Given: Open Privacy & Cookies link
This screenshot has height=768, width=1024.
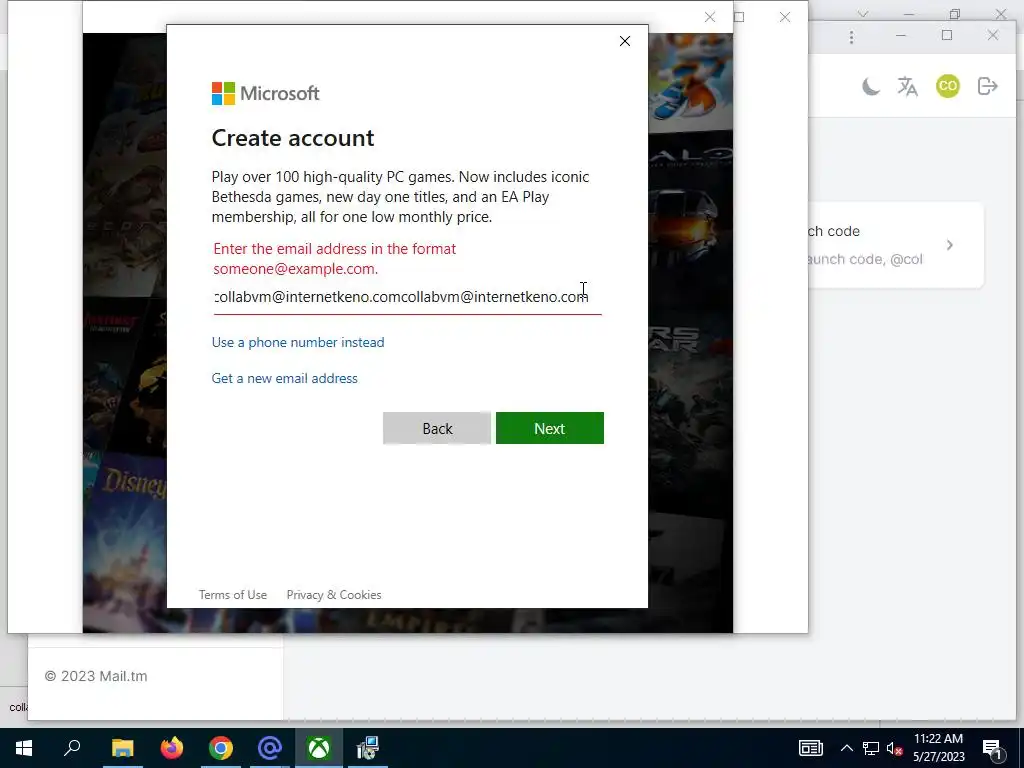Looking at the screenshot, I should pos(334,595).
